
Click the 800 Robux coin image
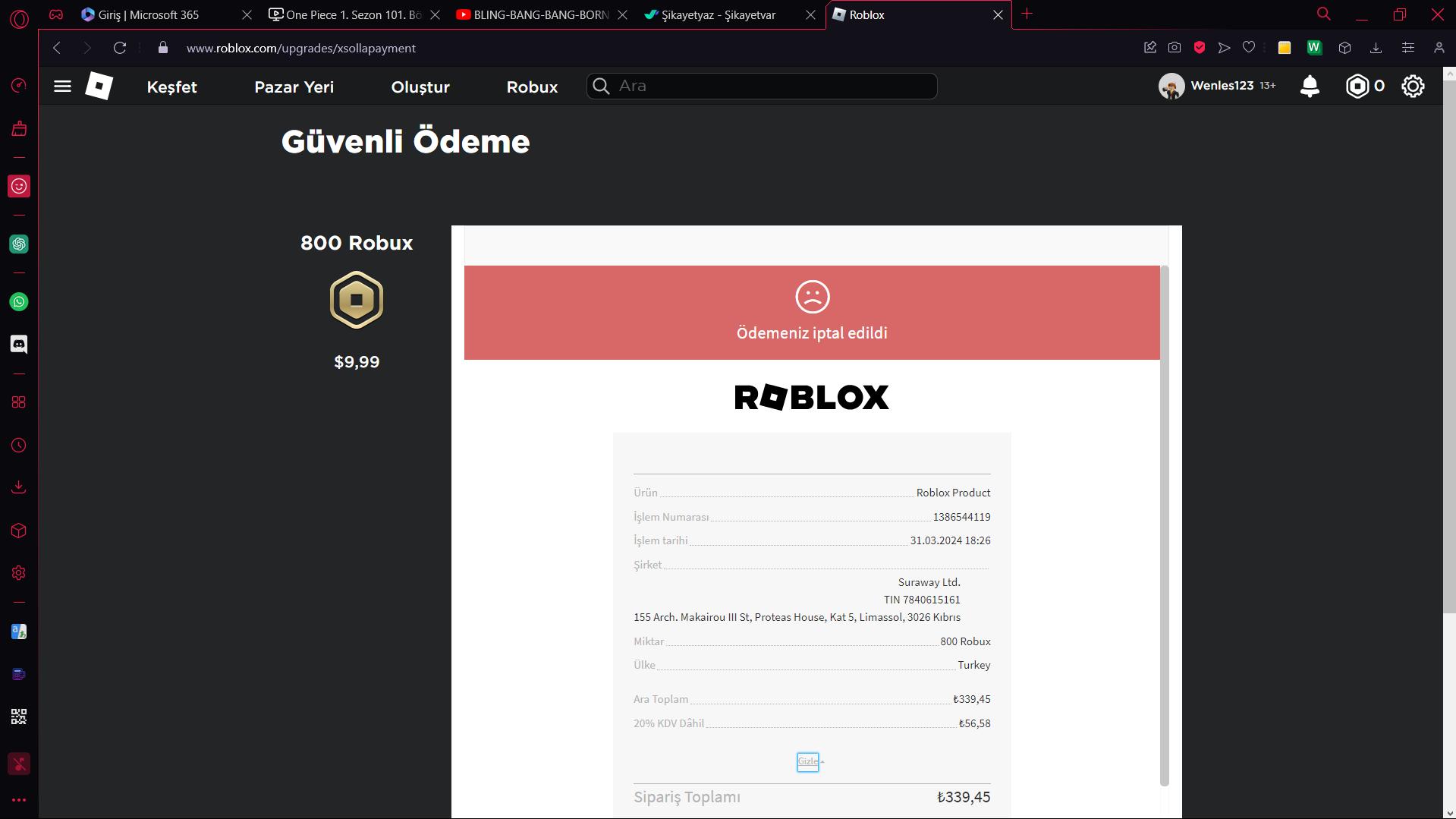[357, 300]
